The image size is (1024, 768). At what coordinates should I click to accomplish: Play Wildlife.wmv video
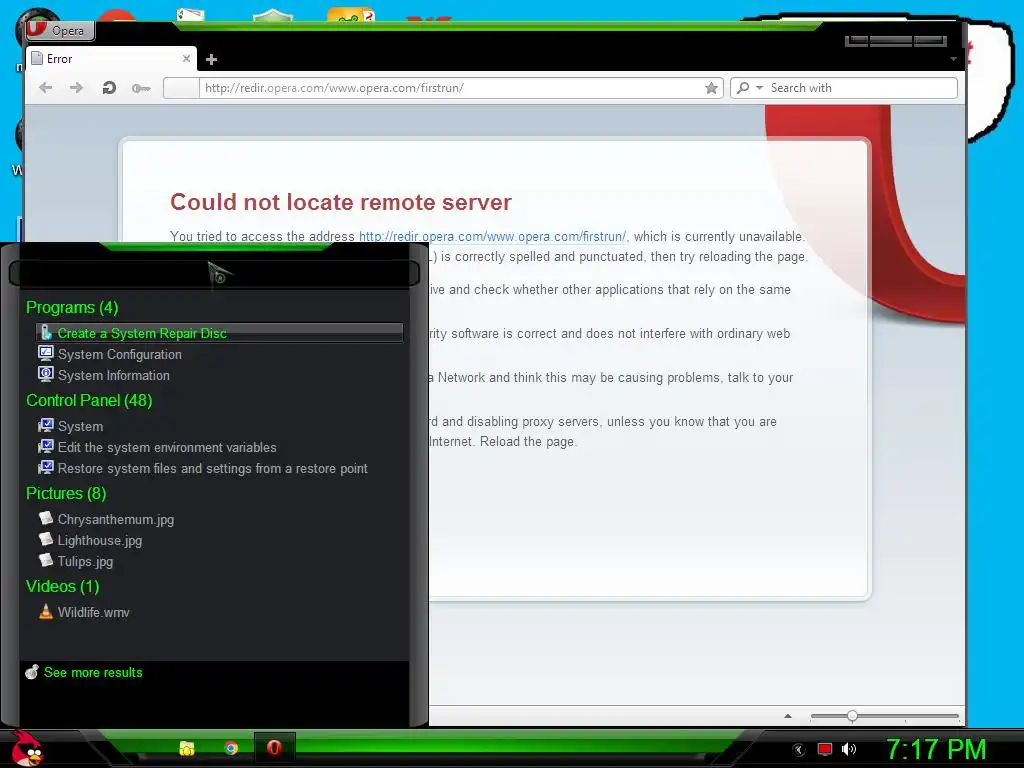(x=93, y=613)
